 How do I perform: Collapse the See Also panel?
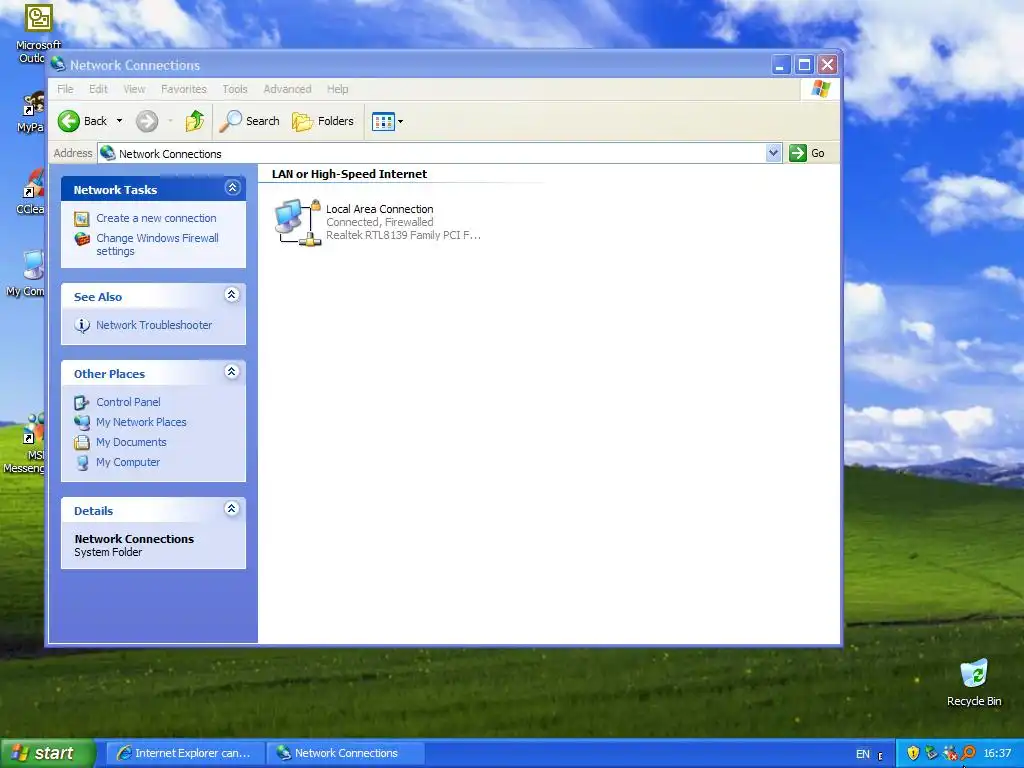coord(231,295)
